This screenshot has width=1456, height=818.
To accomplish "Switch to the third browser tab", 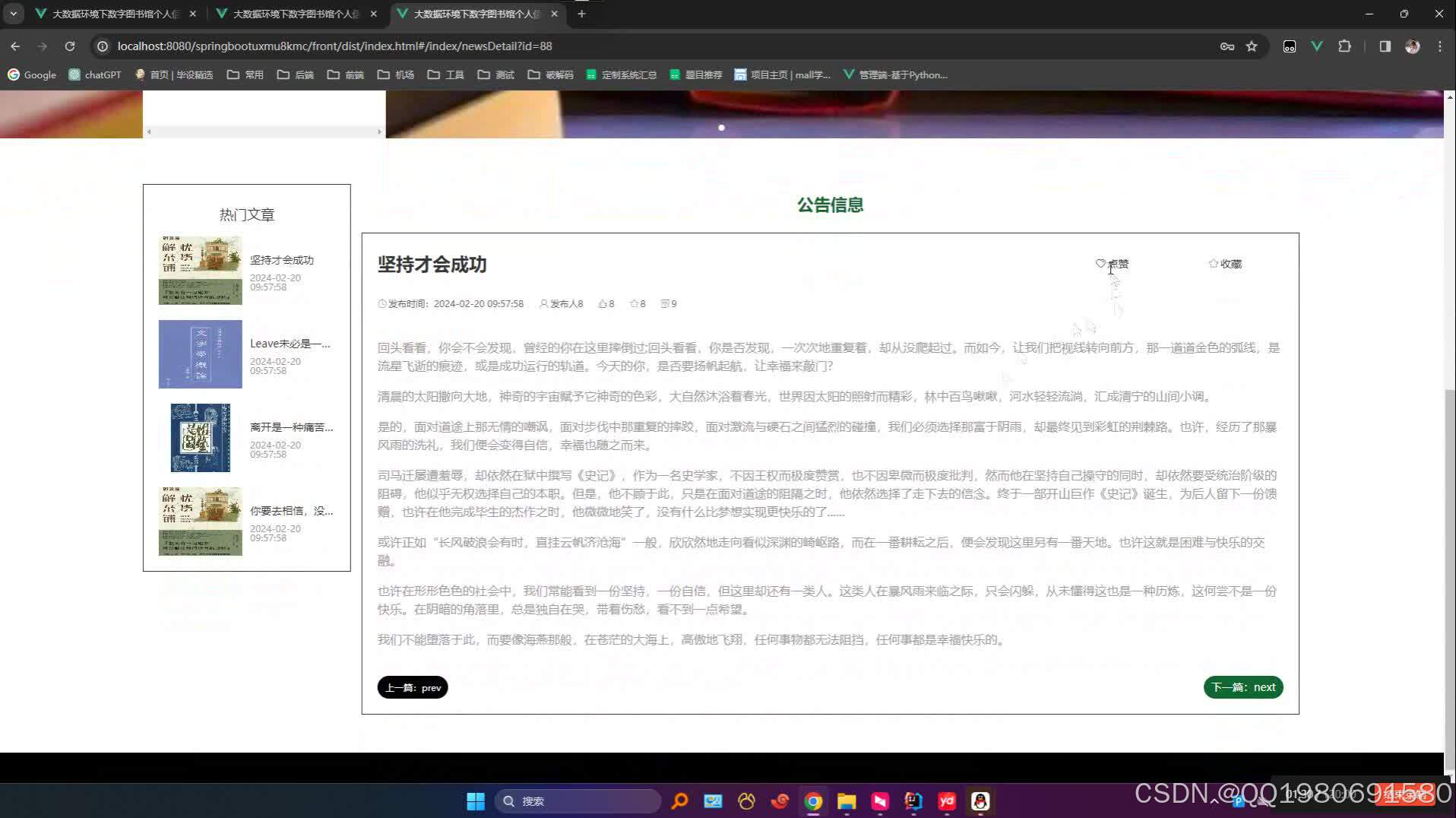I will tap(471, 13).
